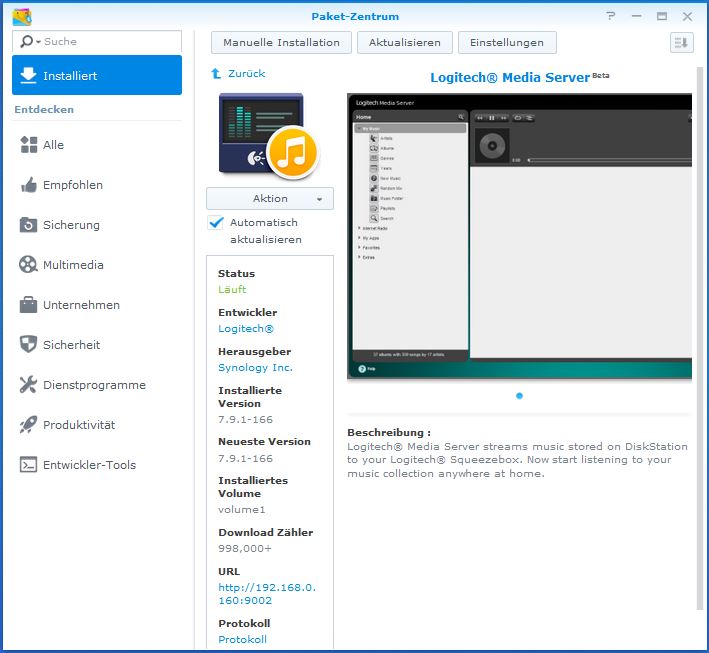Click the Logitech Media Server screenshot preview
This screenshot has width=709, height=653.
(519, 236)
